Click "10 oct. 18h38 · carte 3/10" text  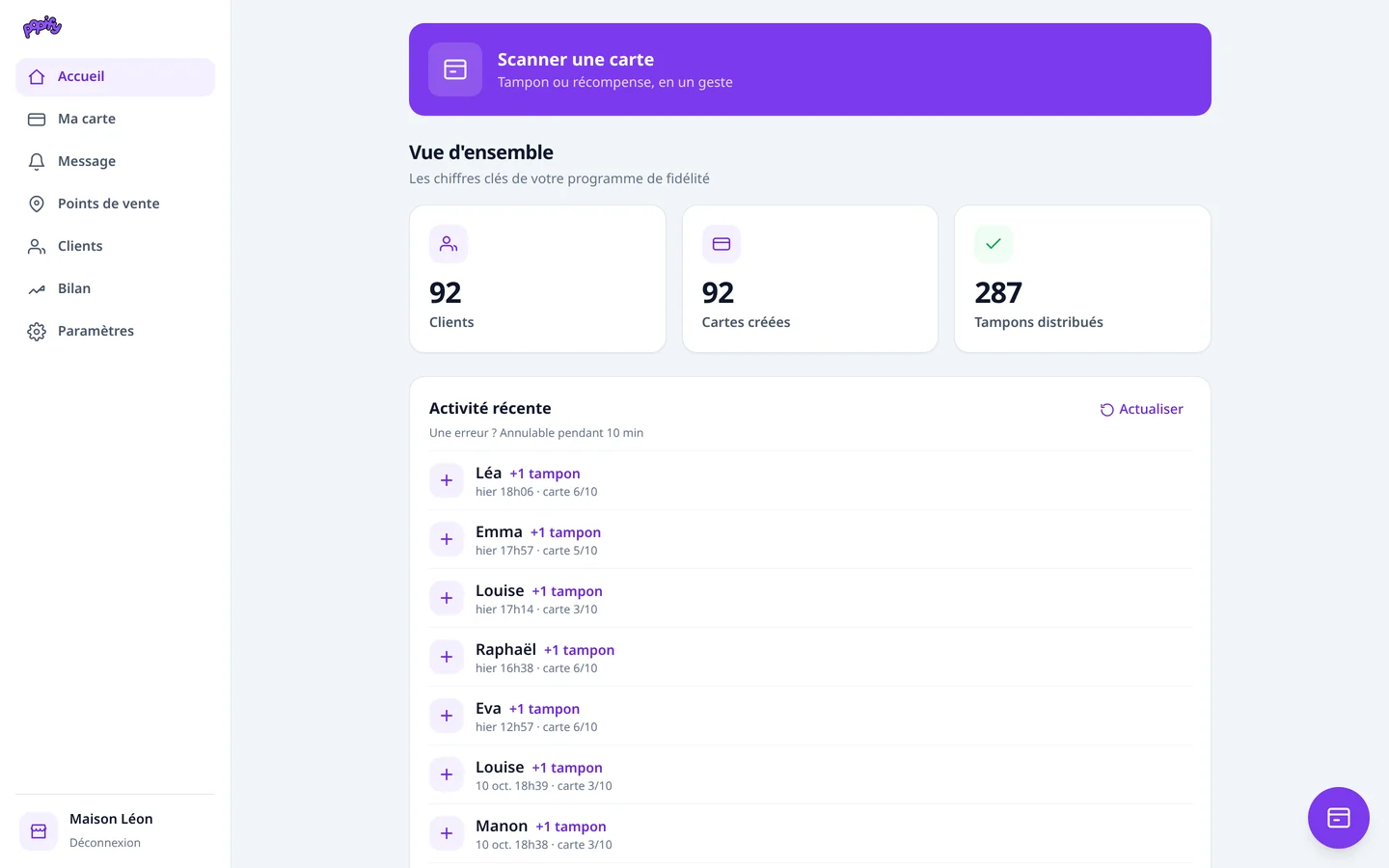[x=544, y=845]
